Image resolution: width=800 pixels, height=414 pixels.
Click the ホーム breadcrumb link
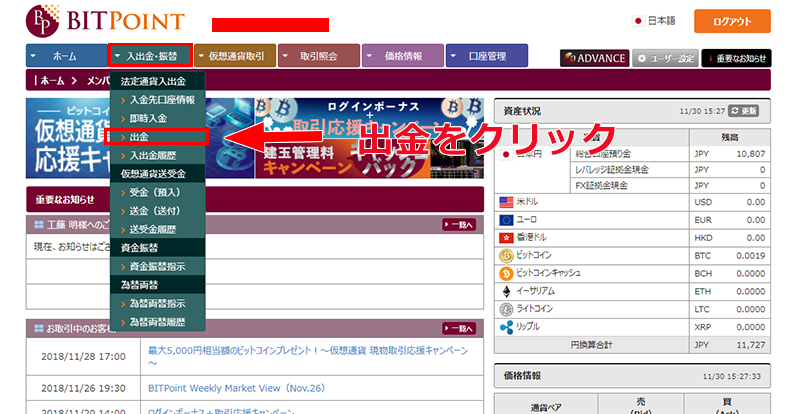[x=53, y=81]
